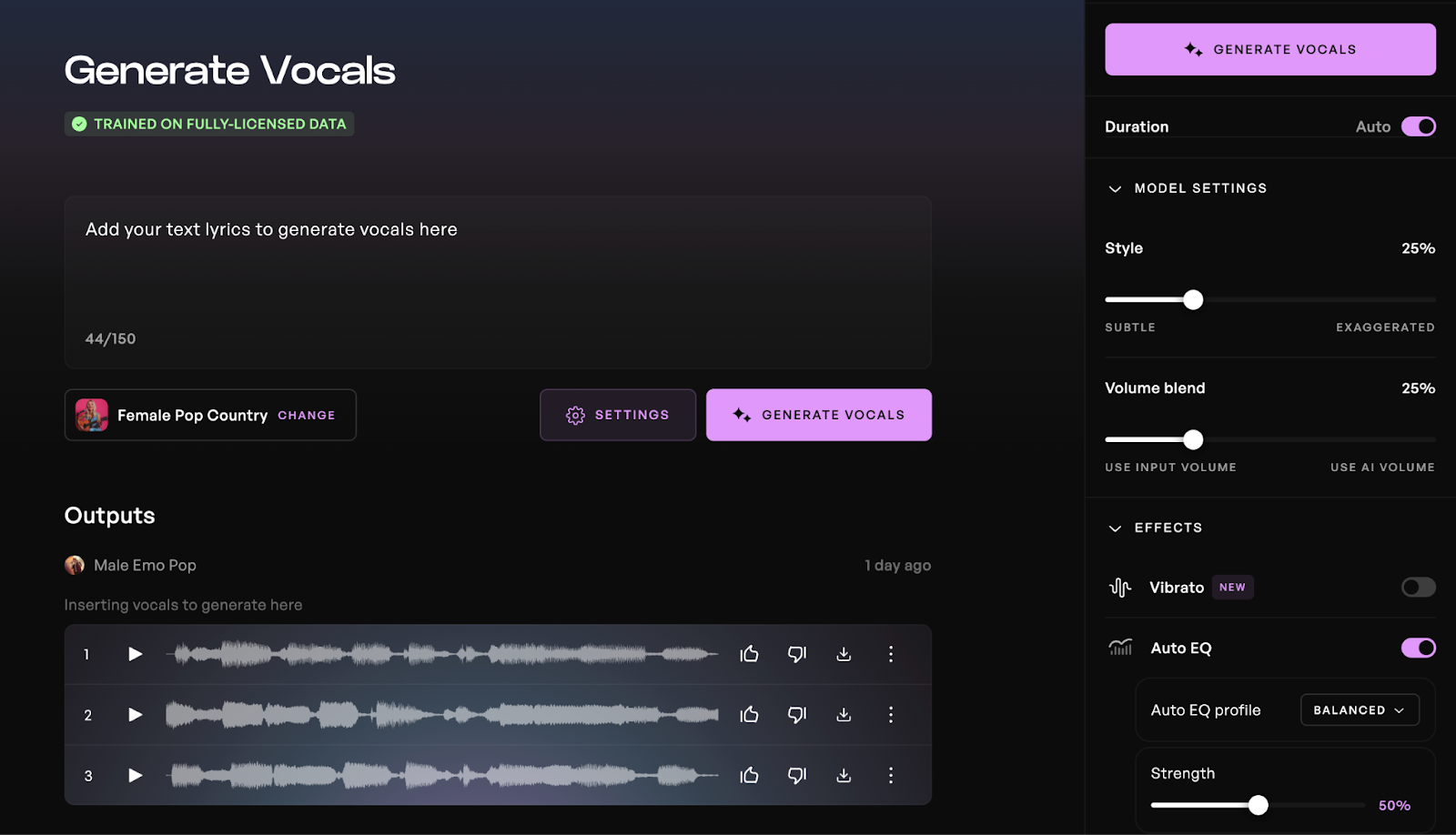
Task: Click the Style slider handle
Action: (x=1193, y=299)
